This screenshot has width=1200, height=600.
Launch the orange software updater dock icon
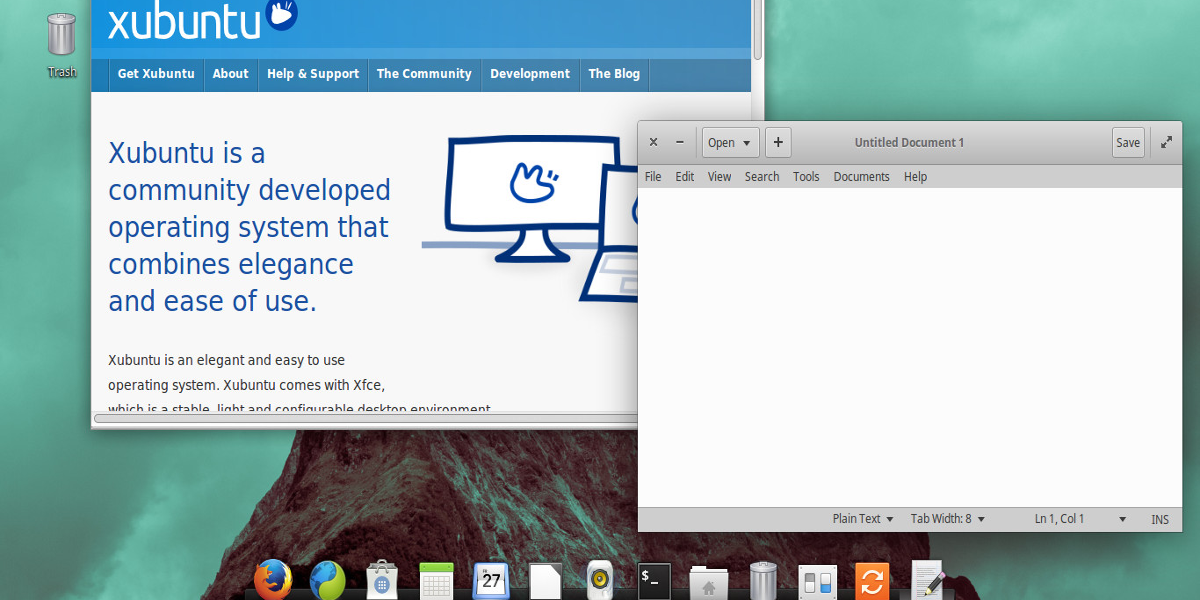tap(872, 581)
